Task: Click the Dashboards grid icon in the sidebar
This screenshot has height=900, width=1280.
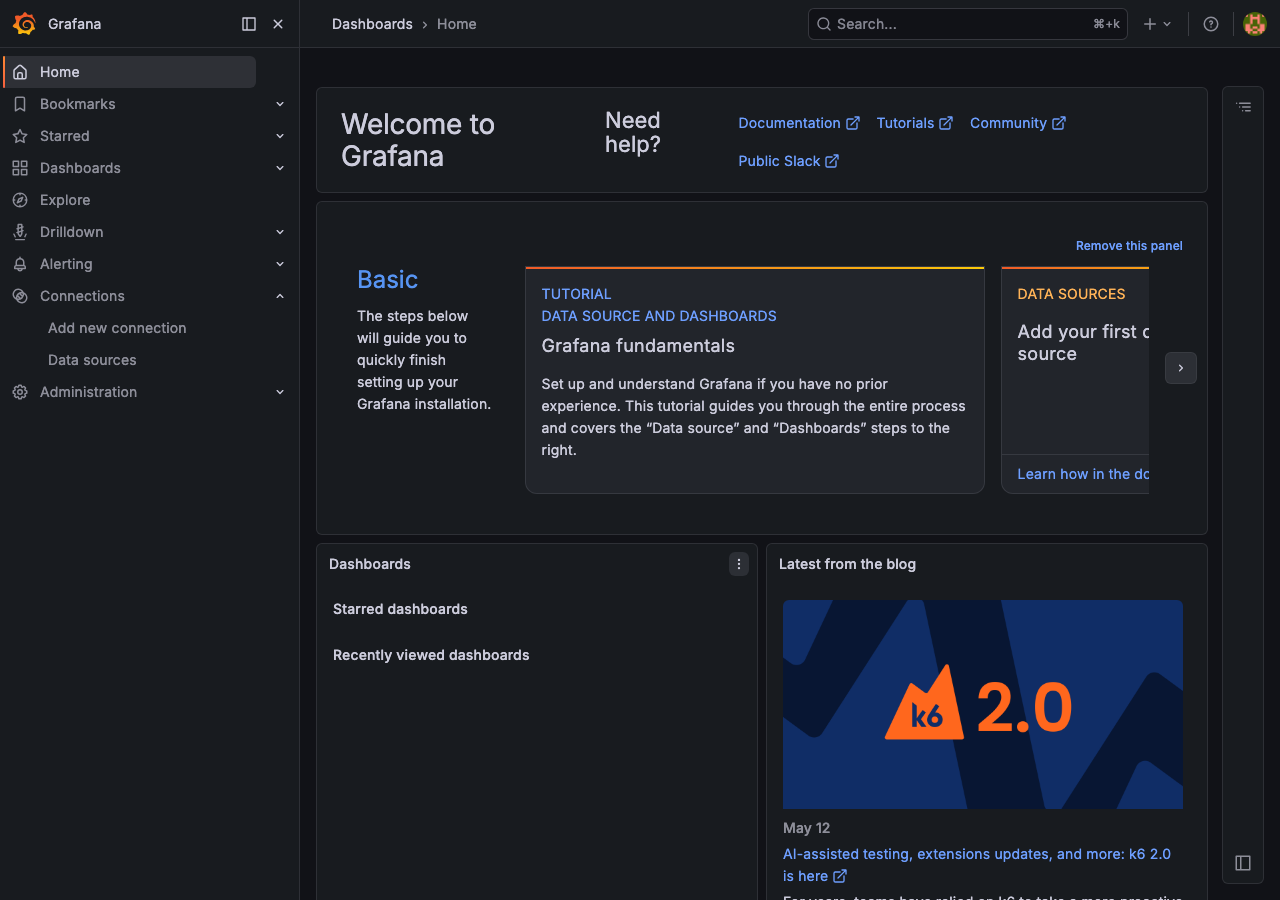Action: [x=20, y=168]
